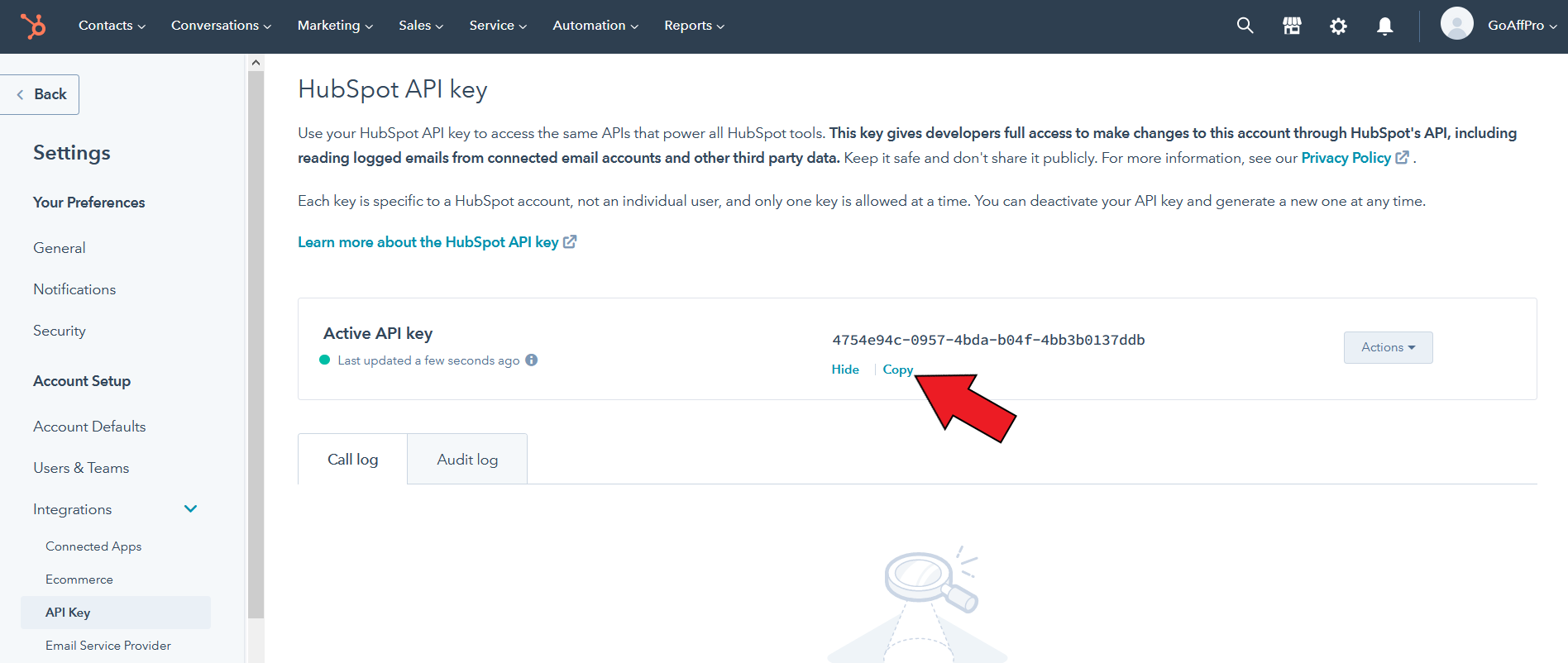
Task: Switch to the Call log tab
Action: (x=353, y=459)
